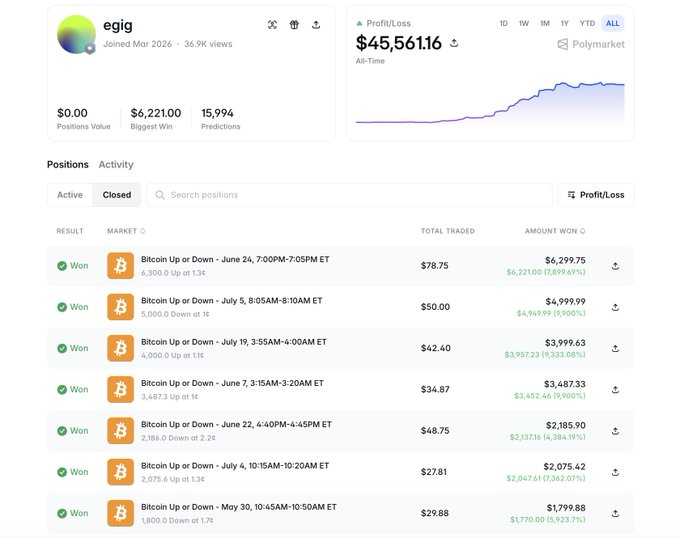Open Bitcoin Up or Down May 30 market
The width and height of the screenshot is (680, 538).
pyautogui.click(x=239, y=506)
